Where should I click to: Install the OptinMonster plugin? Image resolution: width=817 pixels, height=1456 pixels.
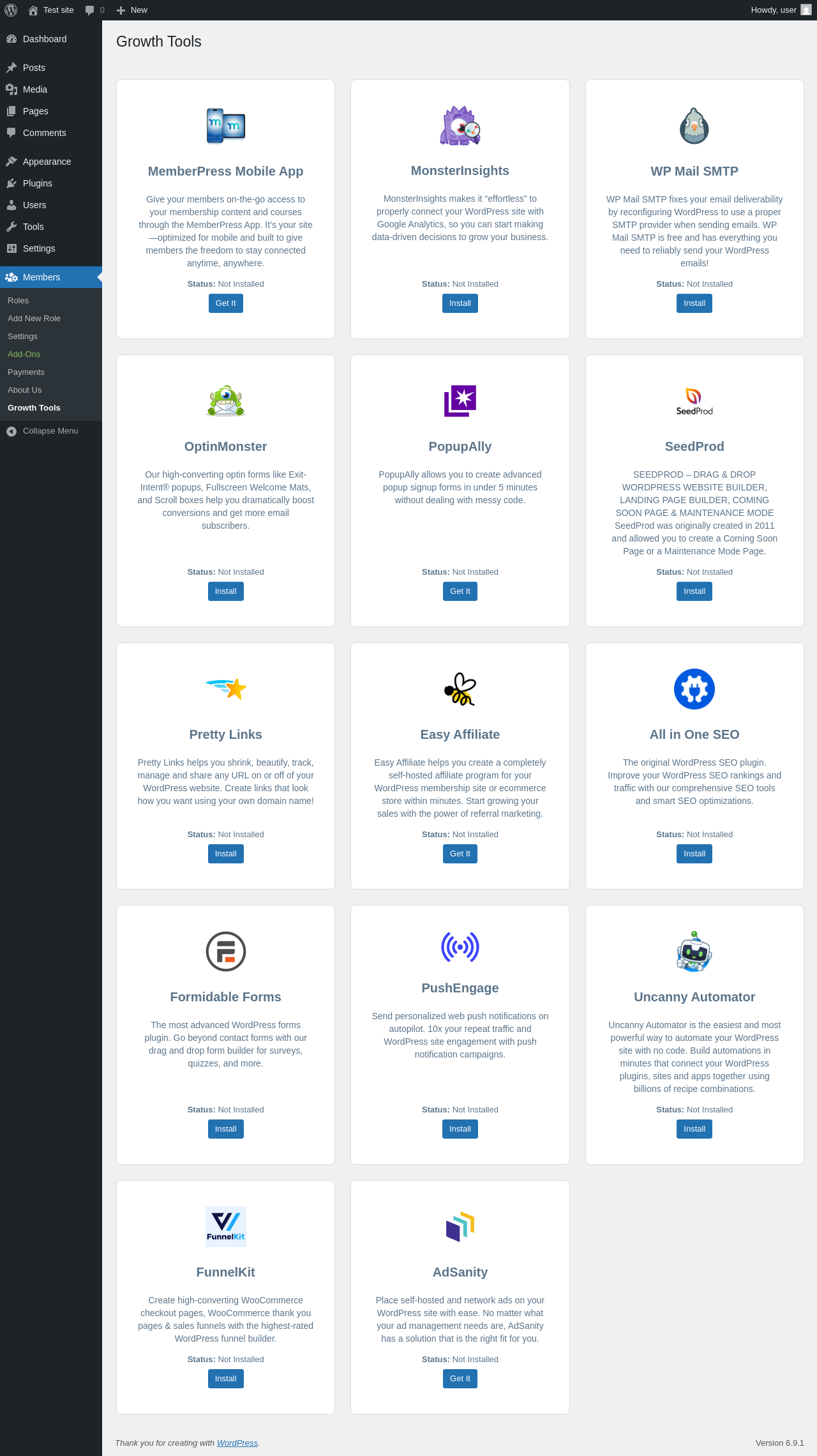pyautogui.click(x=226, y=591)
